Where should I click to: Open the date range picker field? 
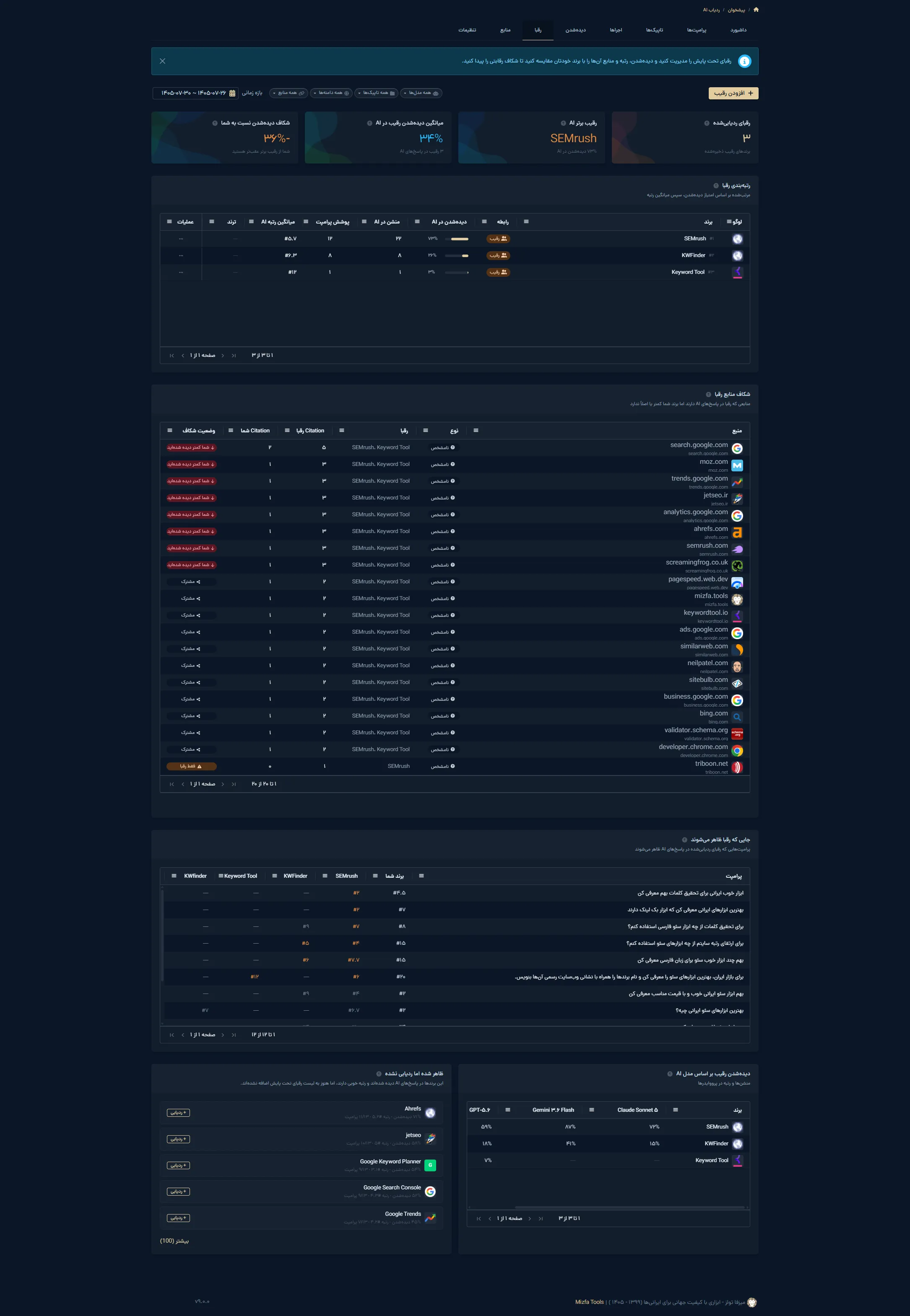click(x=195, y=93)
